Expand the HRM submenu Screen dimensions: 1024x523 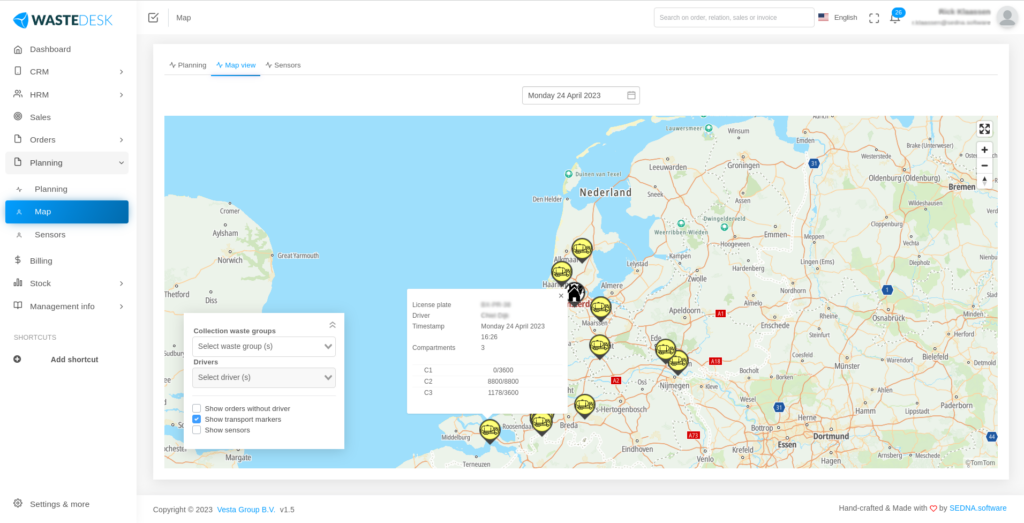(121, 95)
